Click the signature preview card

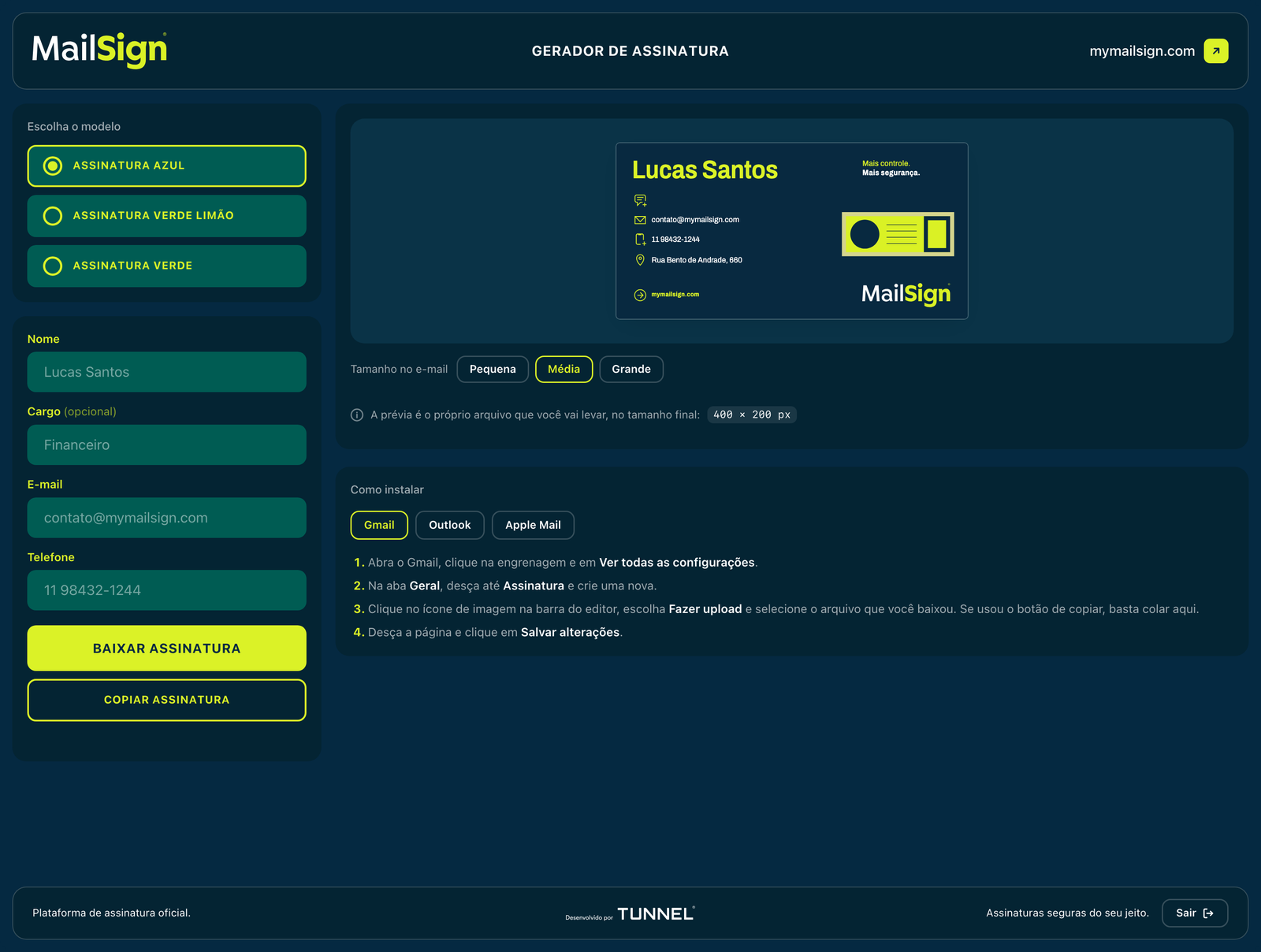click(x=791, y=231)
